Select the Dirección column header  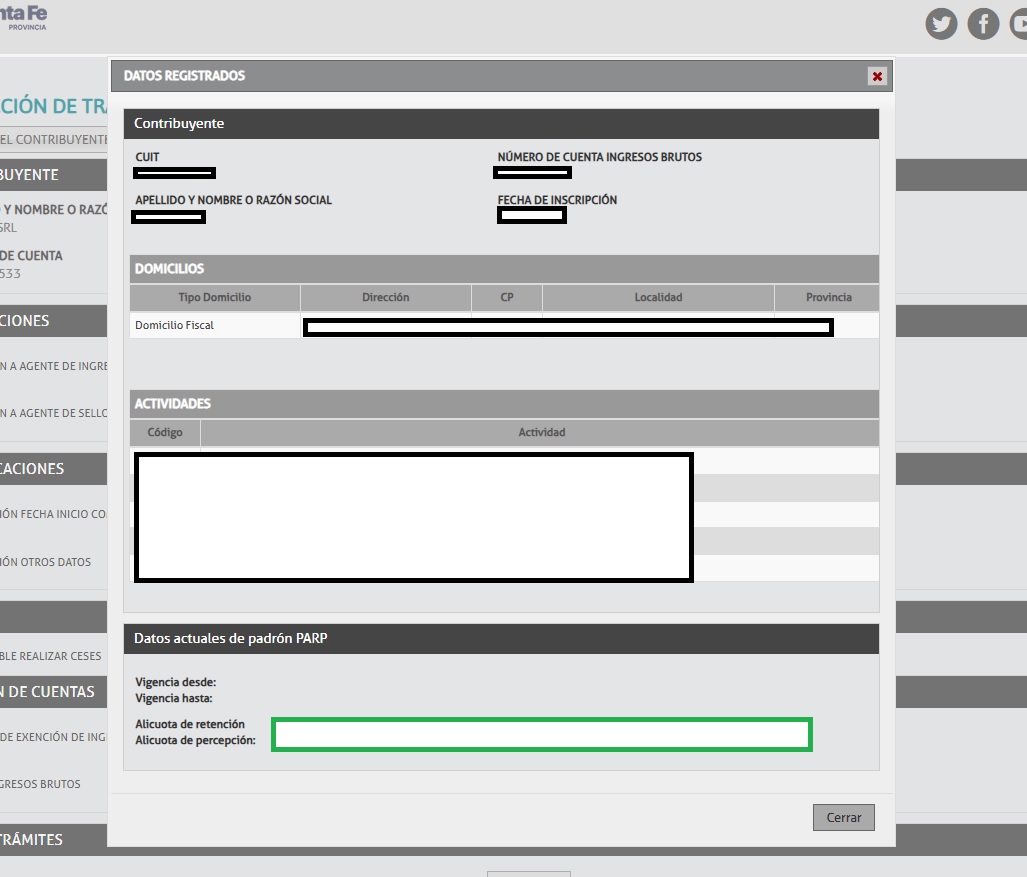coord(386,297)
